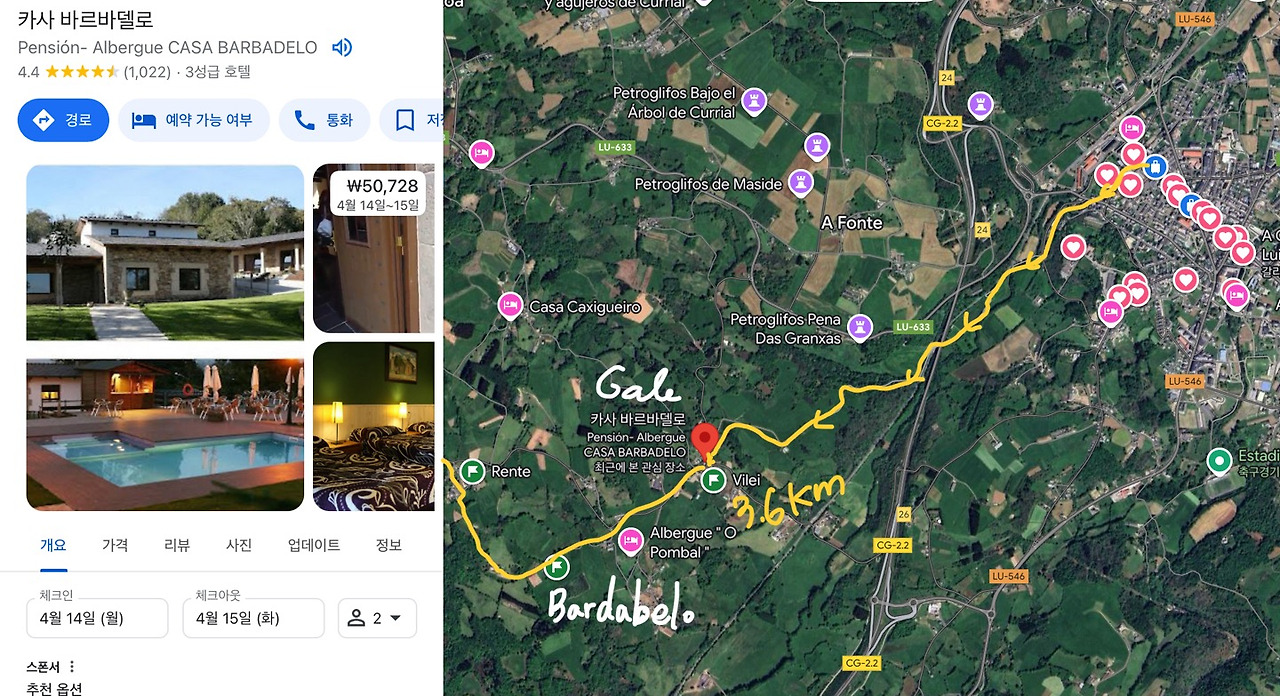Click the Albergue O Pombal lodging pin
The height and width of the screenshot is (696, 1280).
pyautogui.click(x=631, y=541)
